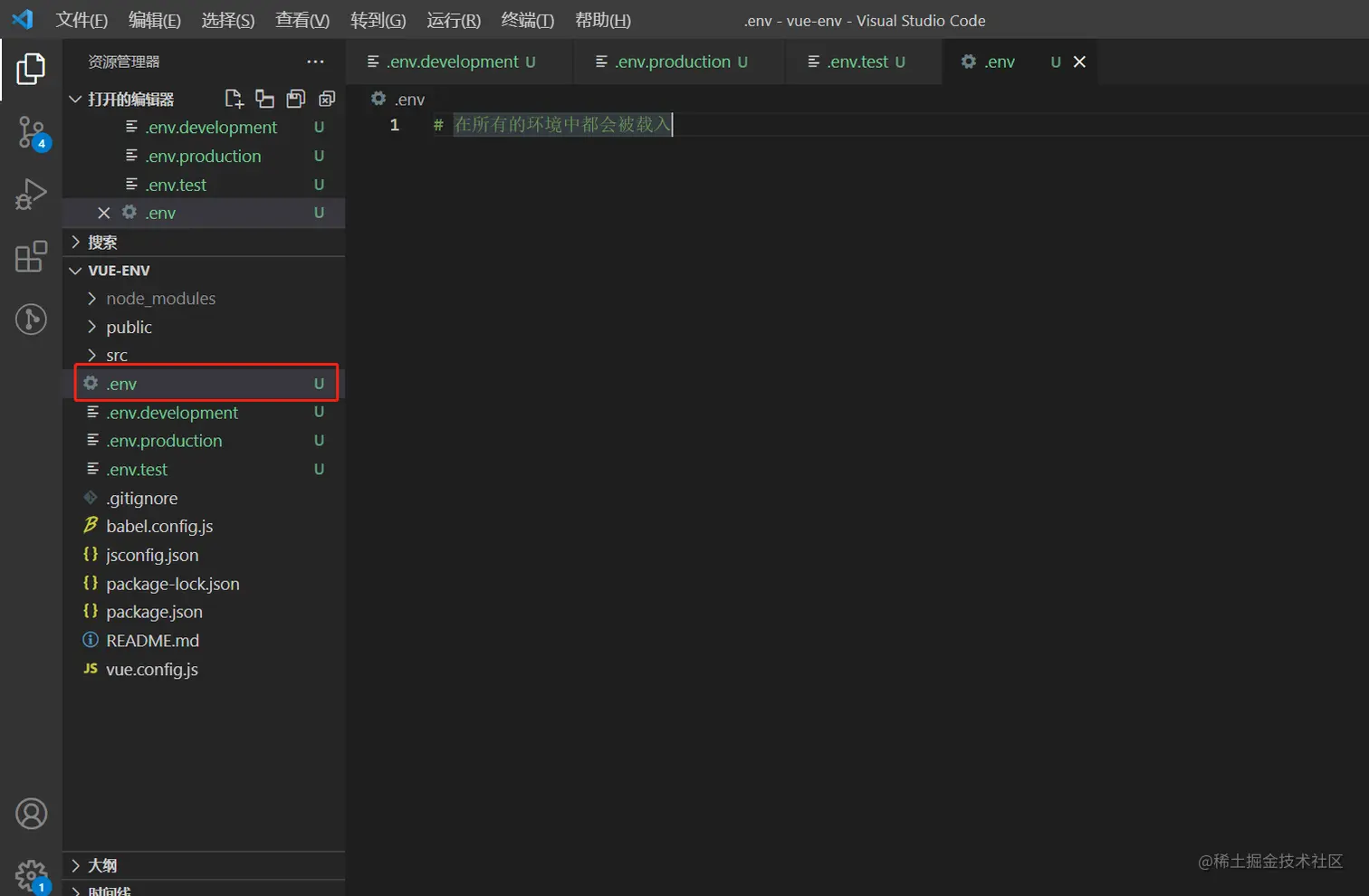Click the Close All Editors icon
The image size is (1369, 896).
coord(327,99)
